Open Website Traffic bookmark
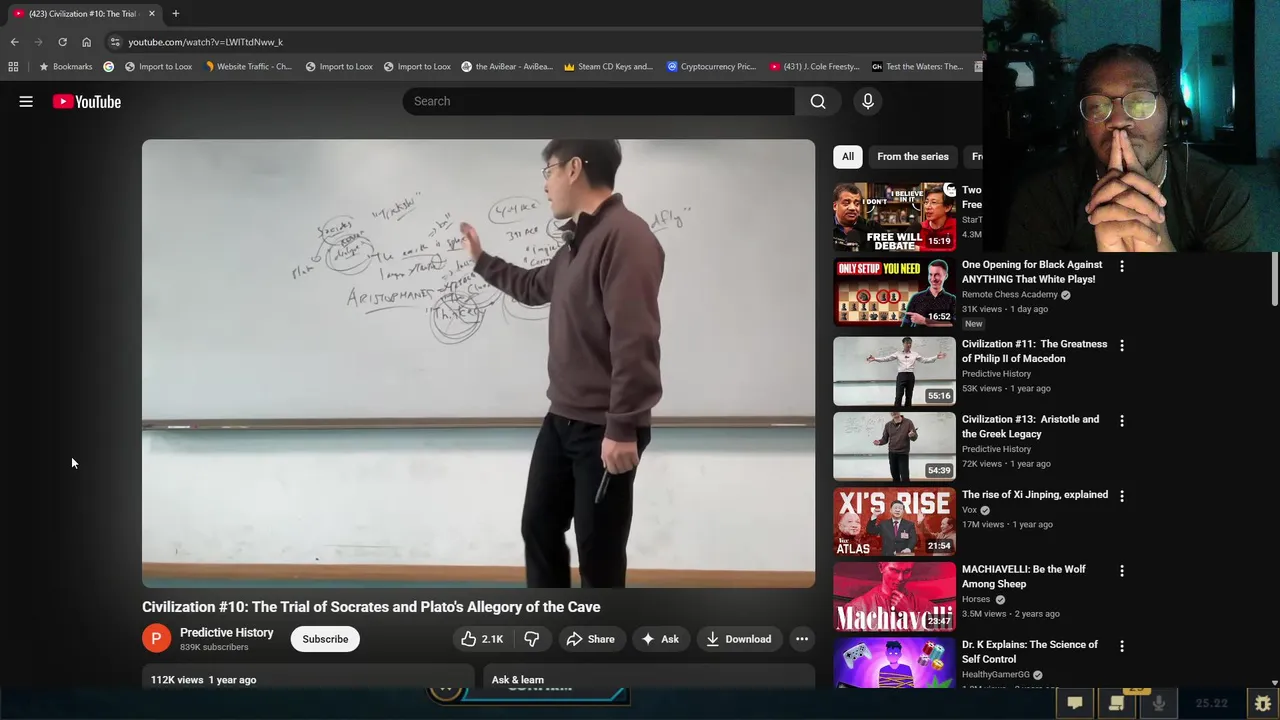The width and height of the screenshot is (1280, 720). [248, 67]
